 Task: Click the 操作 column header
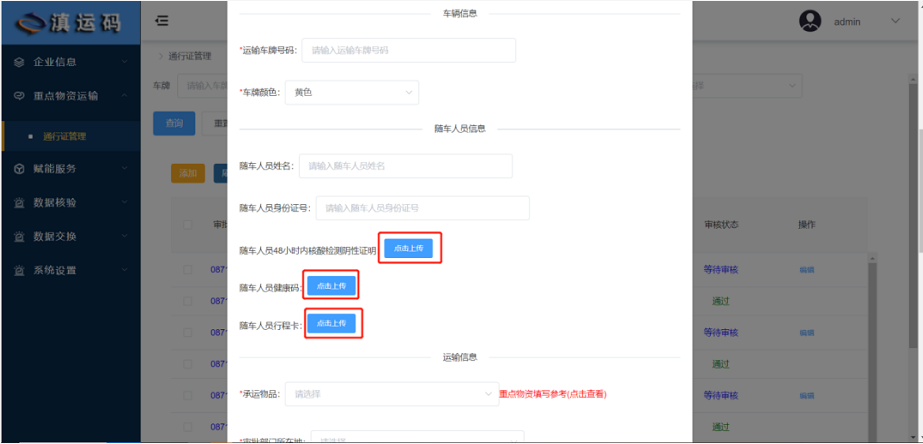pyautogui.click(x=806, y=225)
